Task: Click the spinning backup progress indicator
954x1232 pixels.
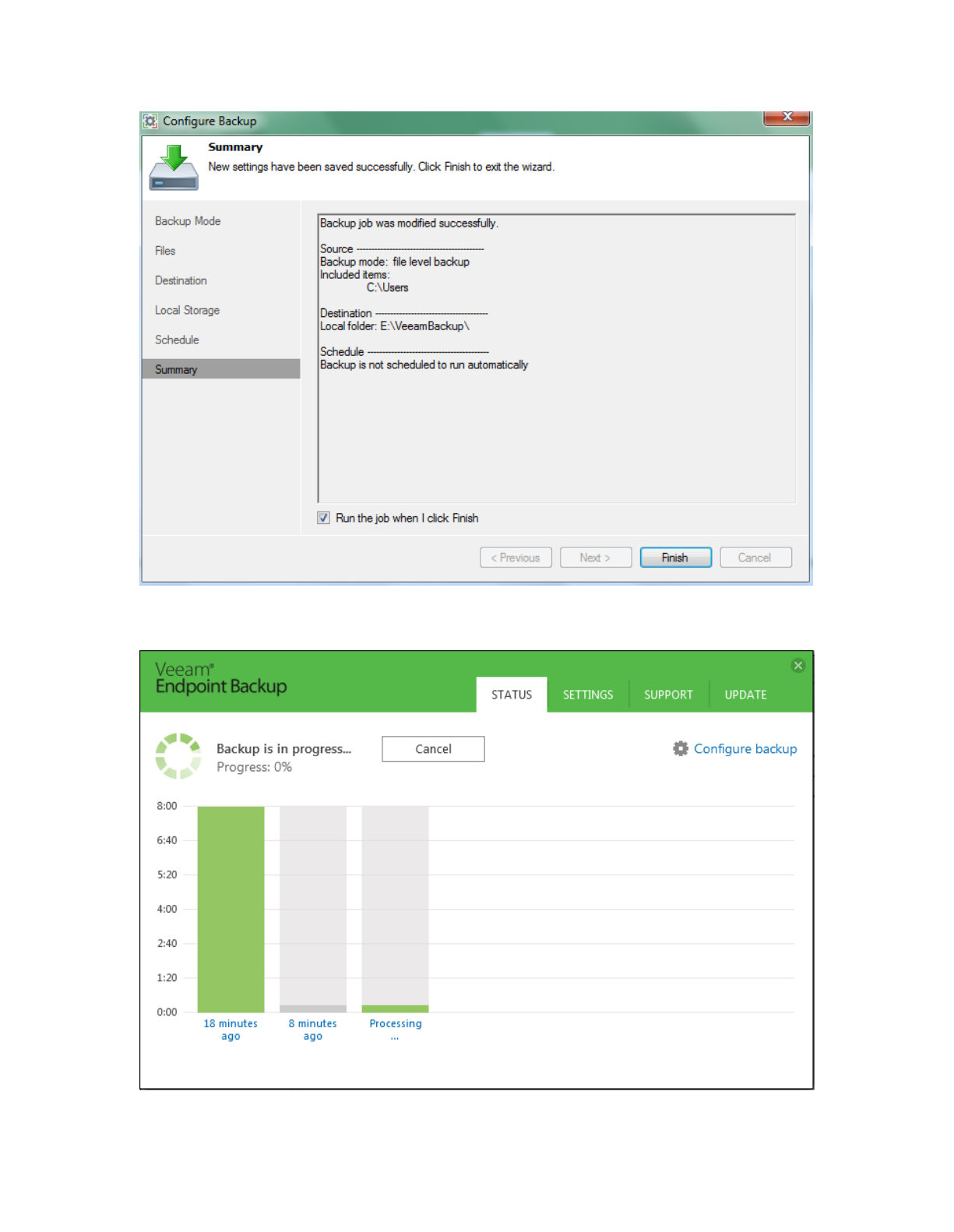Action: (x=178, y=755)
